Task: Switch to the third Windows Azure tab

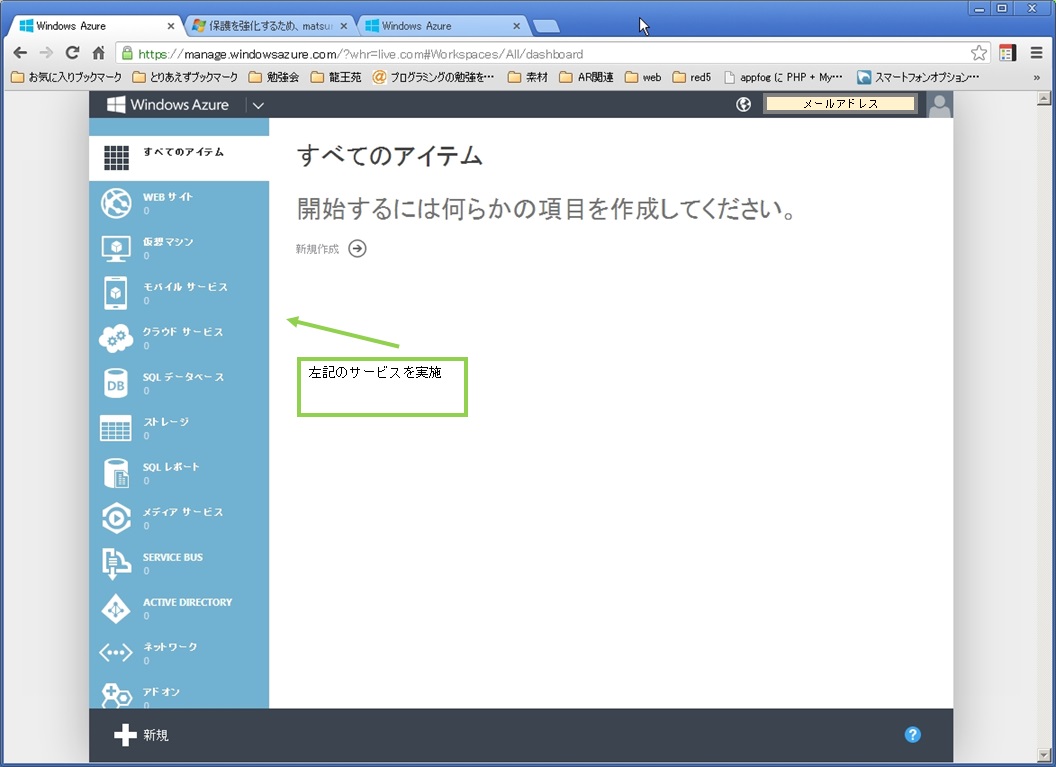Action: [441, 26]
